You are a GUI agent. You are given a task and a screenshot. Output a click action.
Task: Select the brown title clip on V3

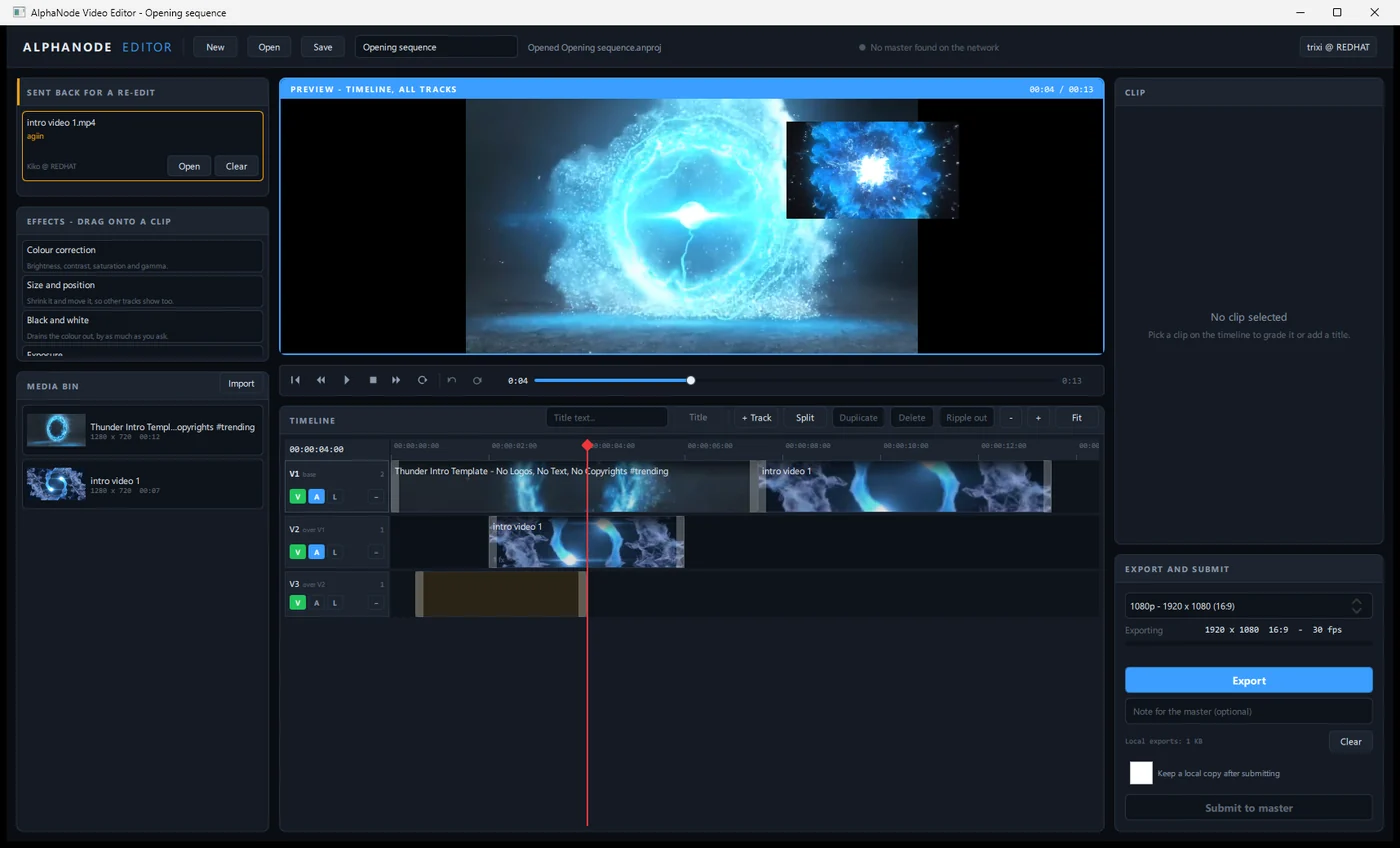501,594
